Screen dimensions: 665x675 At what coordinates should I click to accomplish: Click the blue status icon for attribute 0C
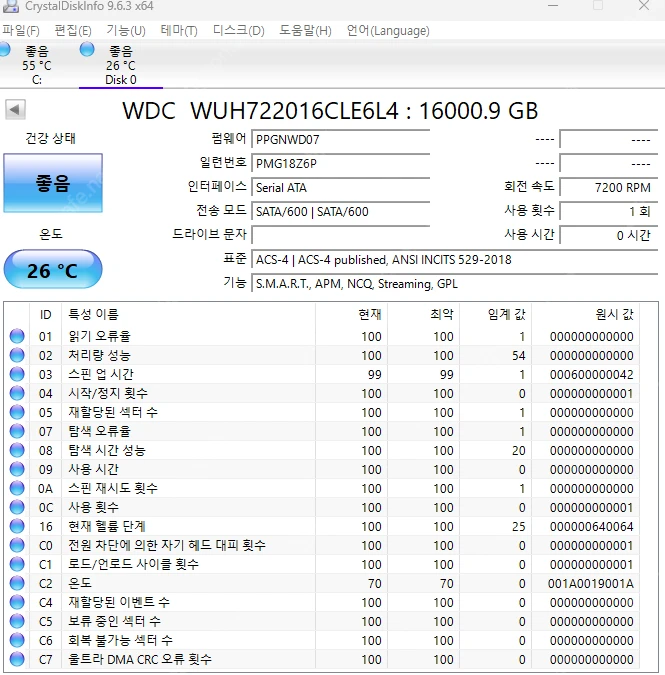(x=17, y=507)
